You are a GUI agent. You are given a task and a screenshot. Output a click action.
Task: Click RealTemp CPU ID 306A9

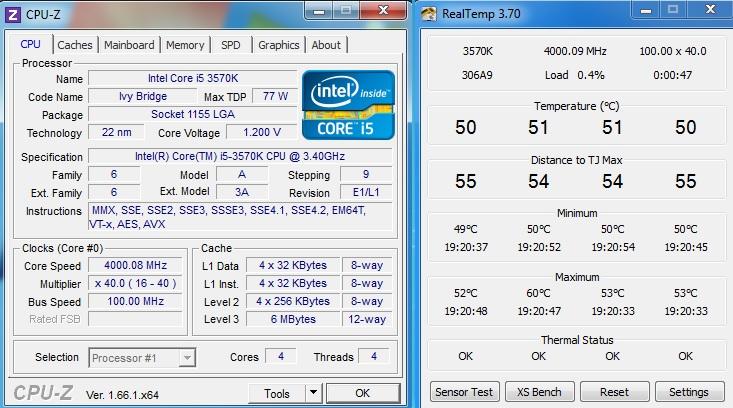tap(477, 75)
